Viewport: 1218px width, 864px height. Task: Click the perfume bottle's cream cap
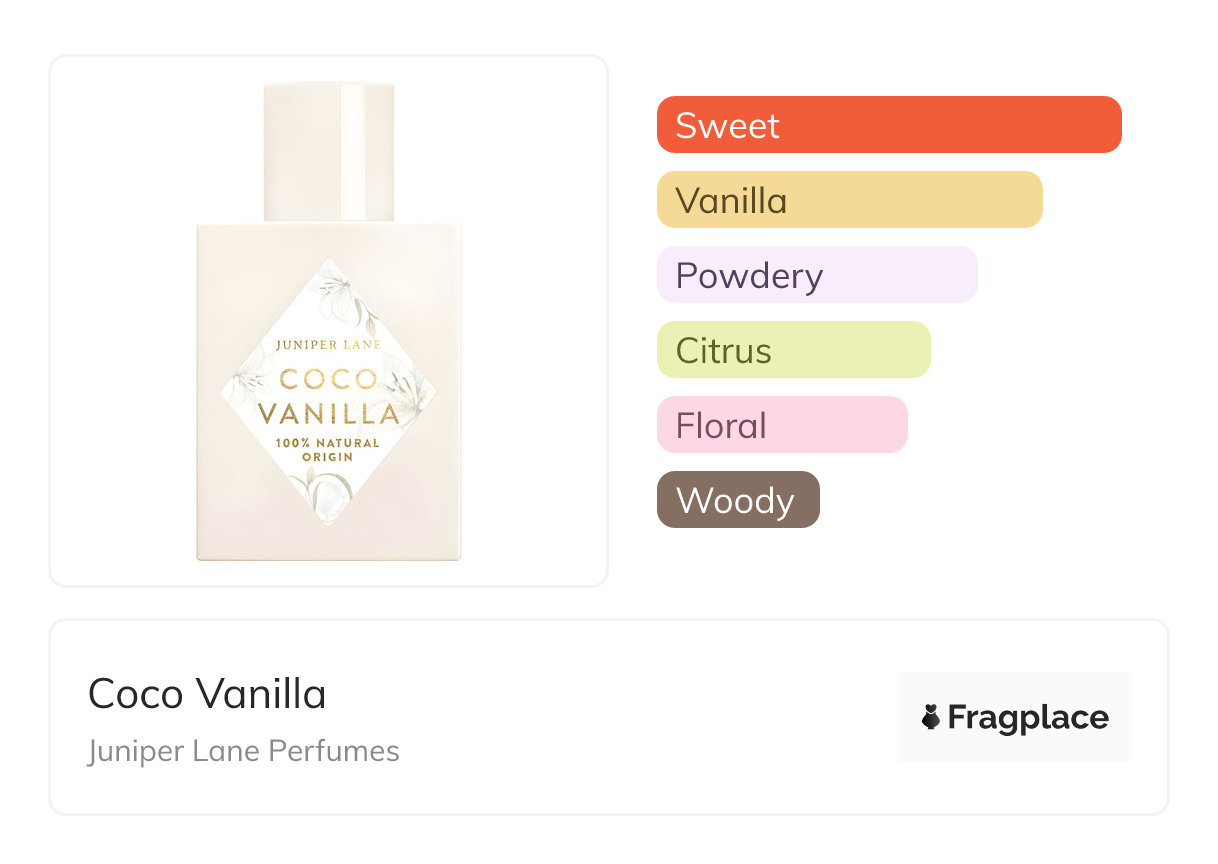point(328,152)
